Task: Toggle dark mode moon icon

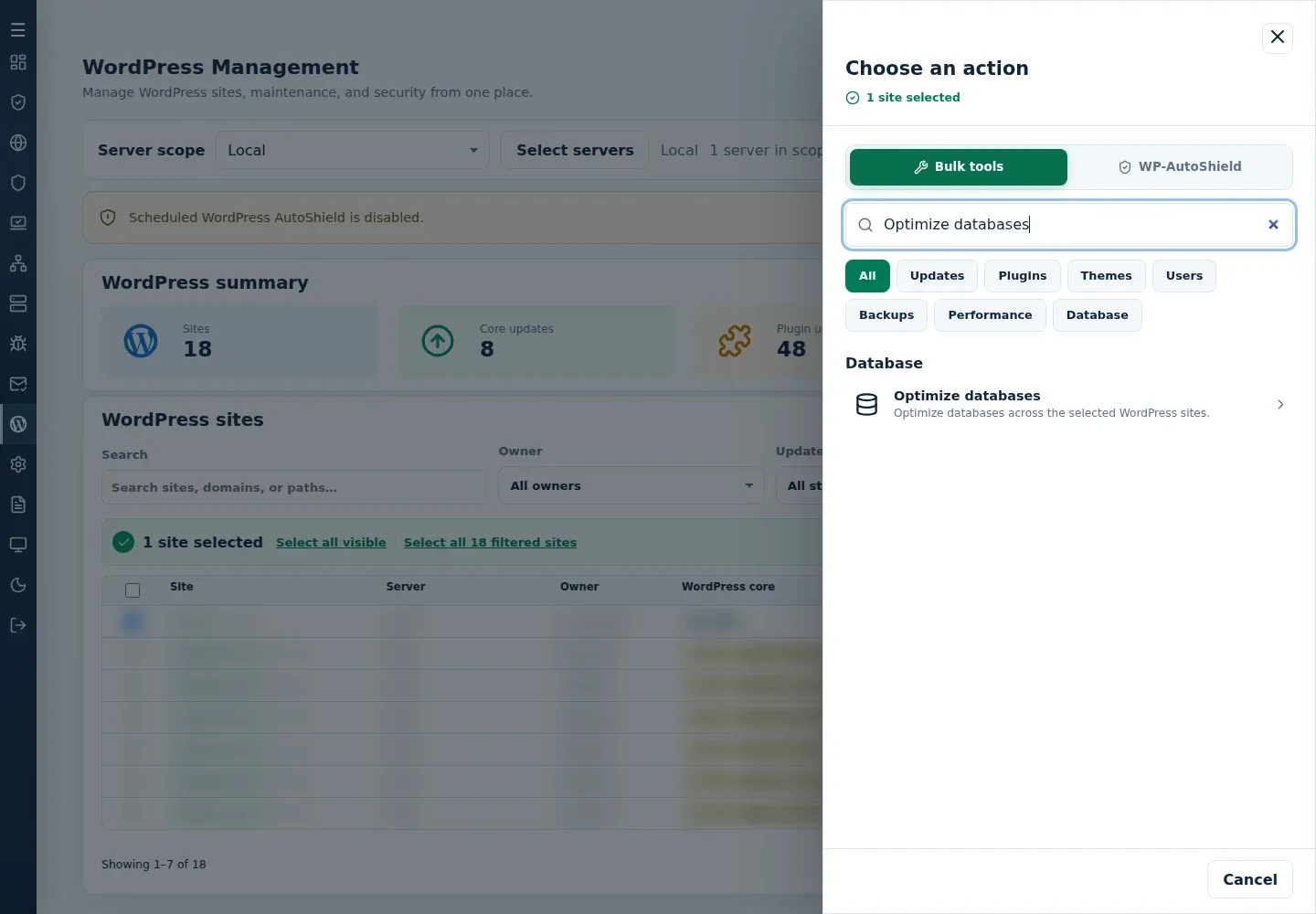Action: pos(18,585)
